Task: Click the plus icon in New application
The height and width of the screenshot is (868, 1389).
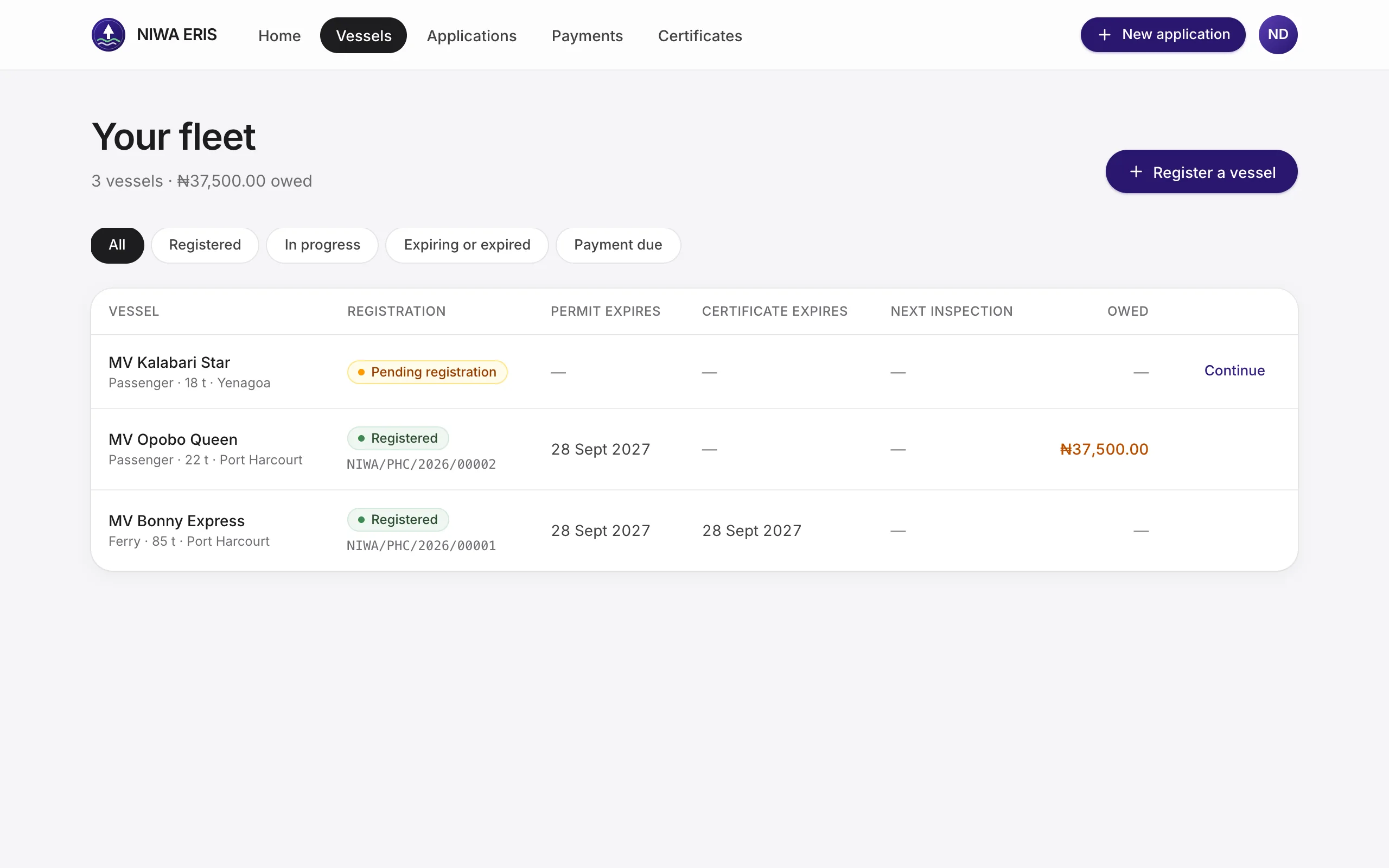Action: click(x=1104, y=35)
